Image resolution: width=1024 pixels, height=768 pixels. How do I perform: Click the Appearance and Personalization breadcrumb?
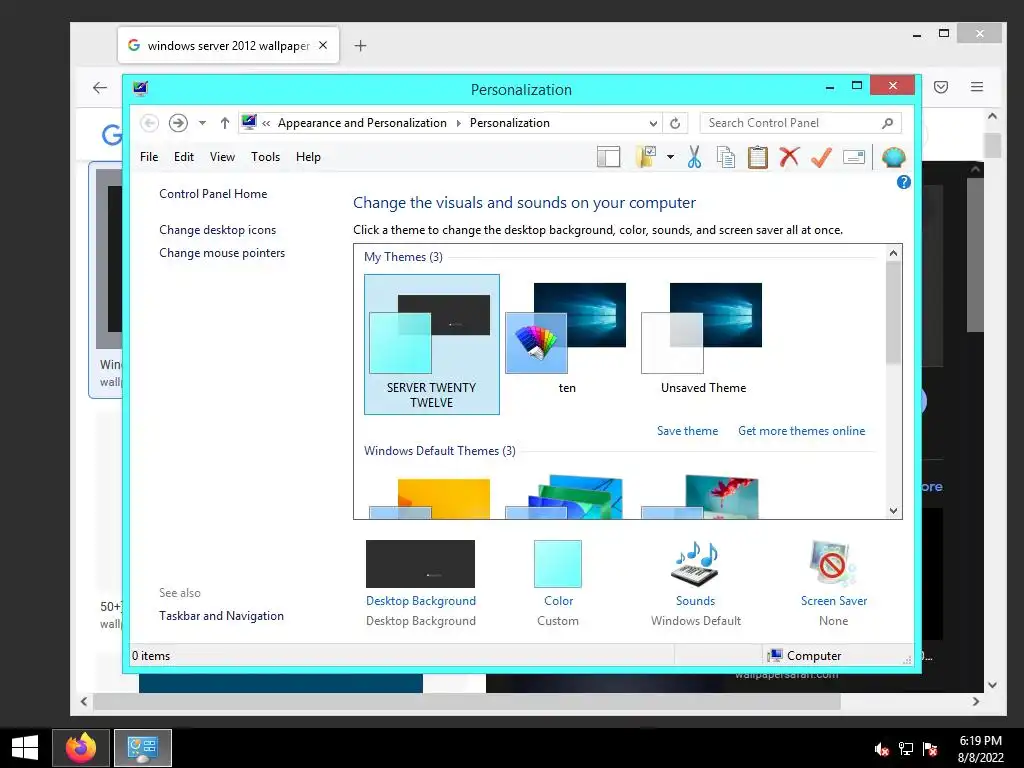click(362, 123)
